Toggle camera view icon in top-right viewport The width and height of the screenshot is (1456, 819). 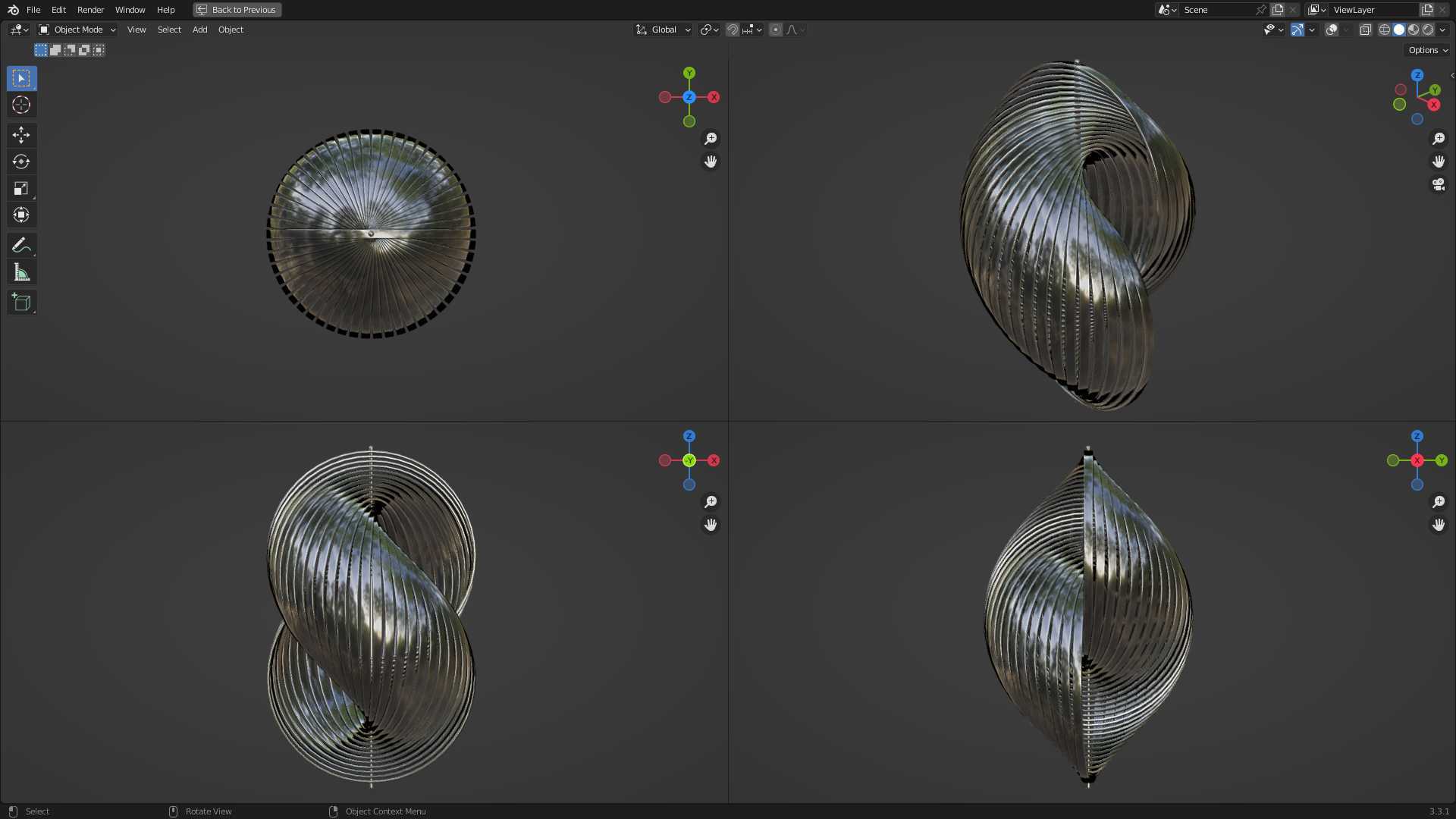[x=1439, y=184]
